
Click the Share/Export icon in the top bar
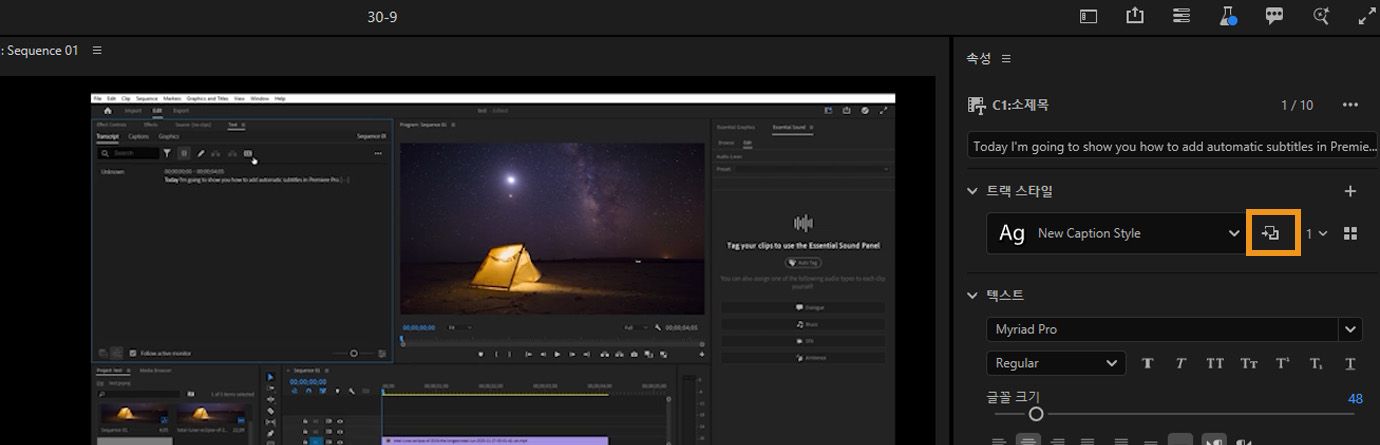pyautogui.click(x=1135, y=16)
